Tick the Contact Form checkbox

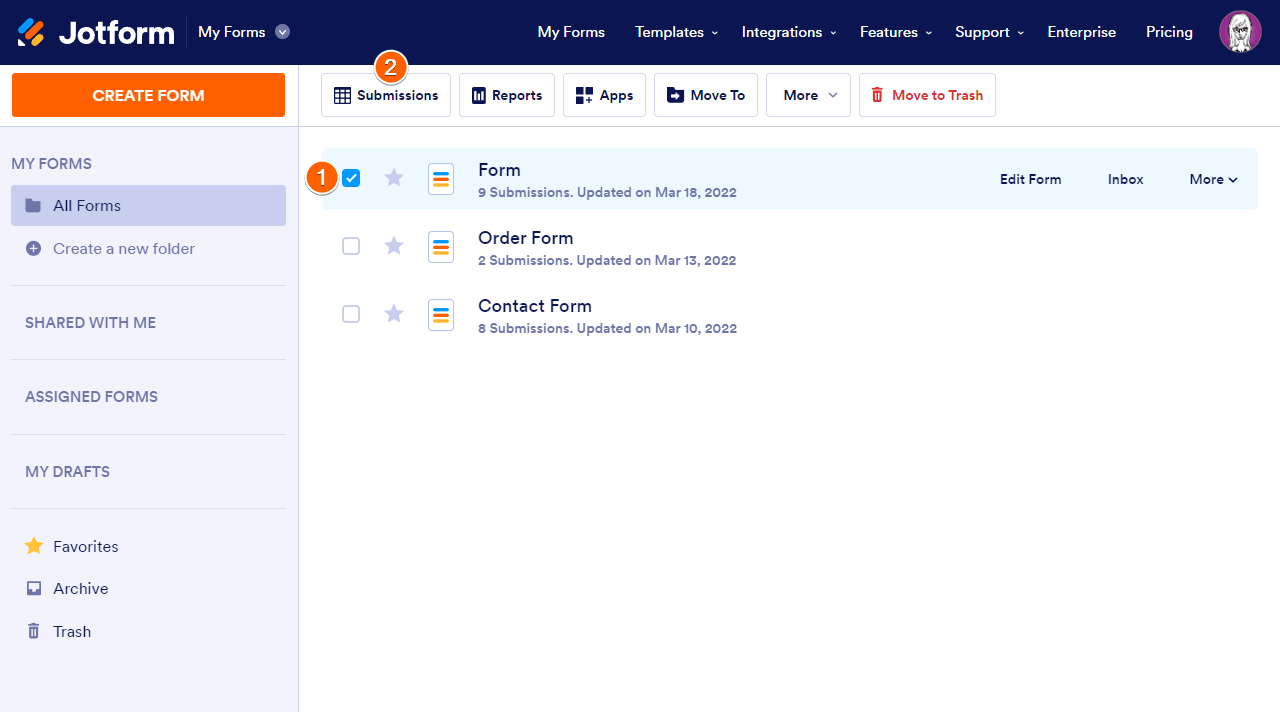point(351,314)
